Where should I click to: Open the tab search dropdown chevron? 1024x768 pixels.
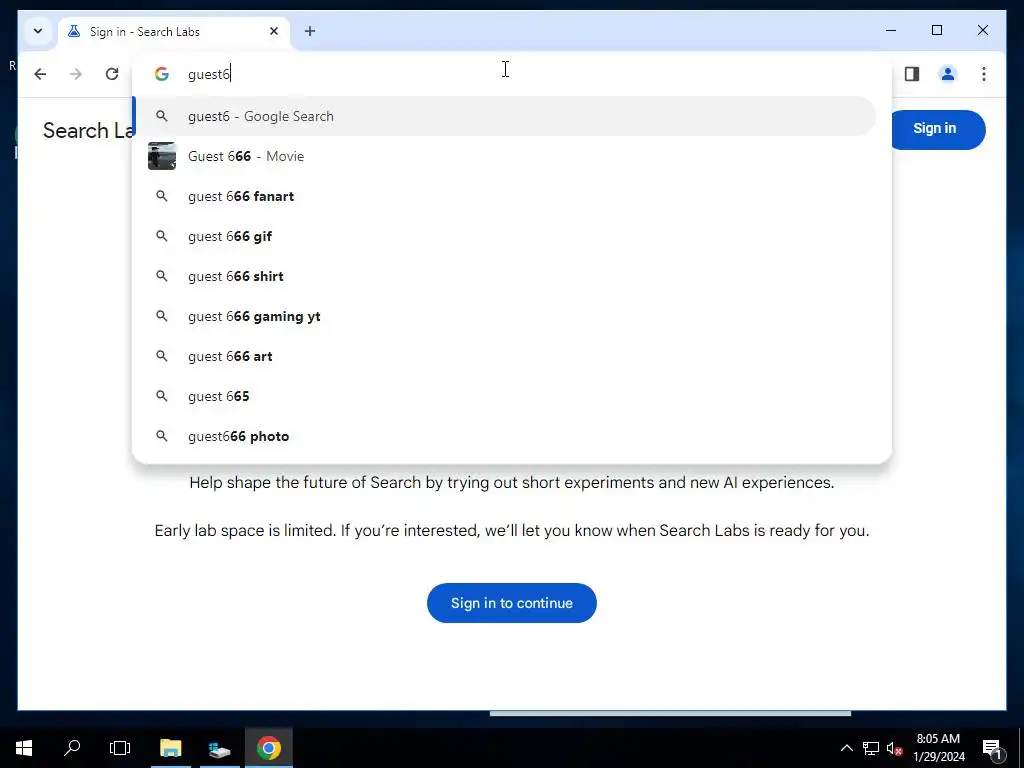pyautogui.click(x=38, y=31)
